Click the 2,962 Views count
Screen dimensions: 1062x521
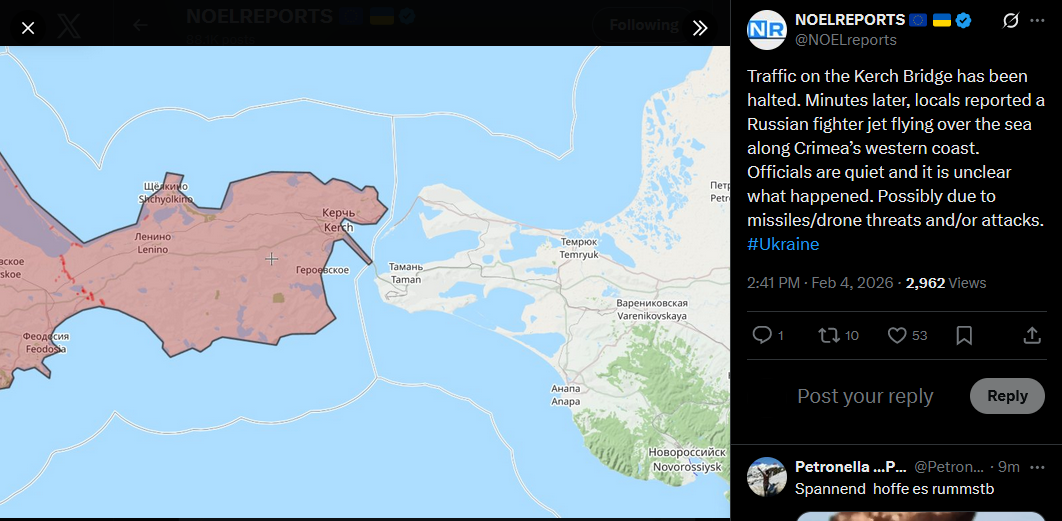946,283
